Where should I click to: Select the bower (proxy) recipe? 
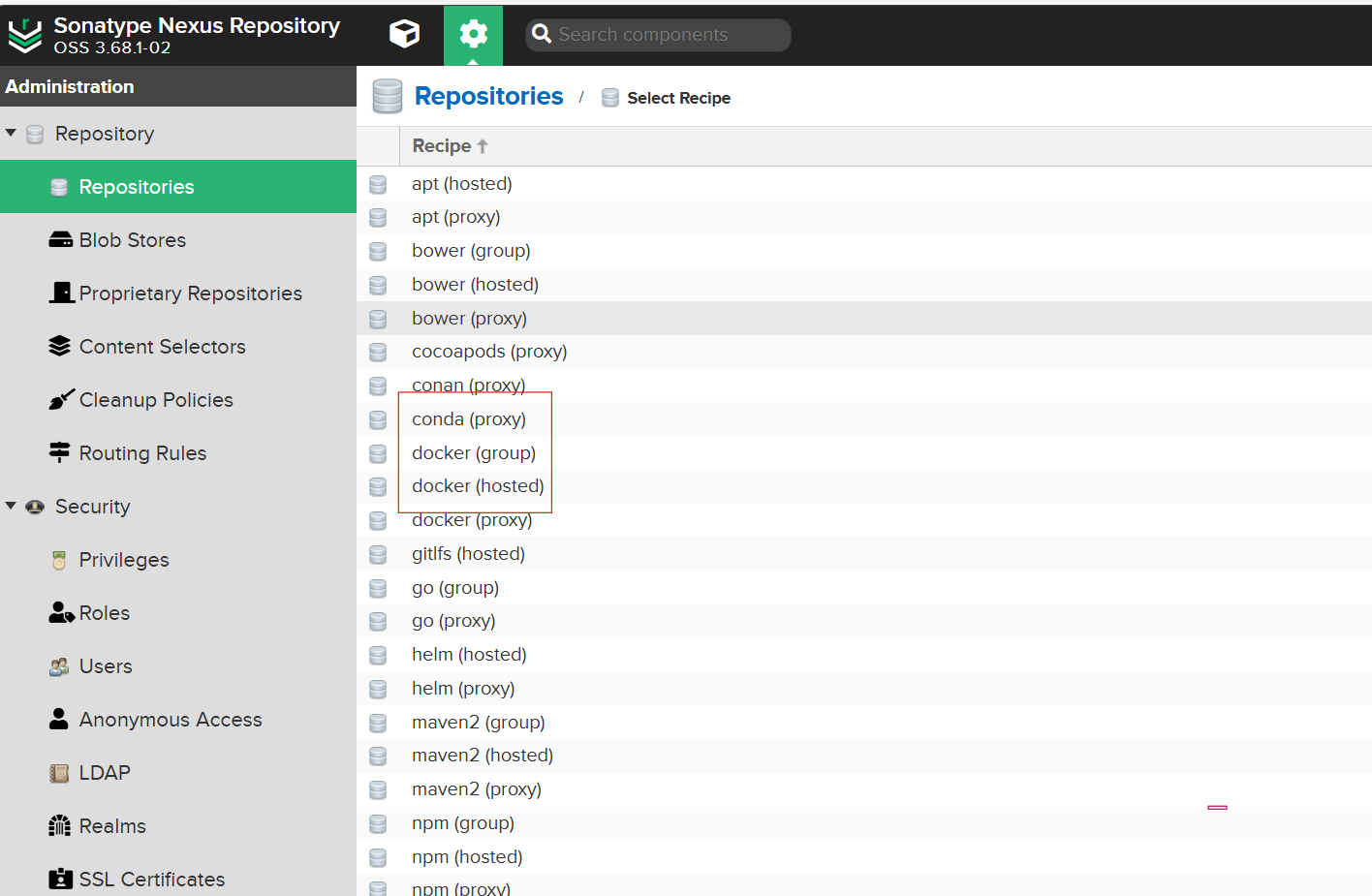(x=864, y=319)
